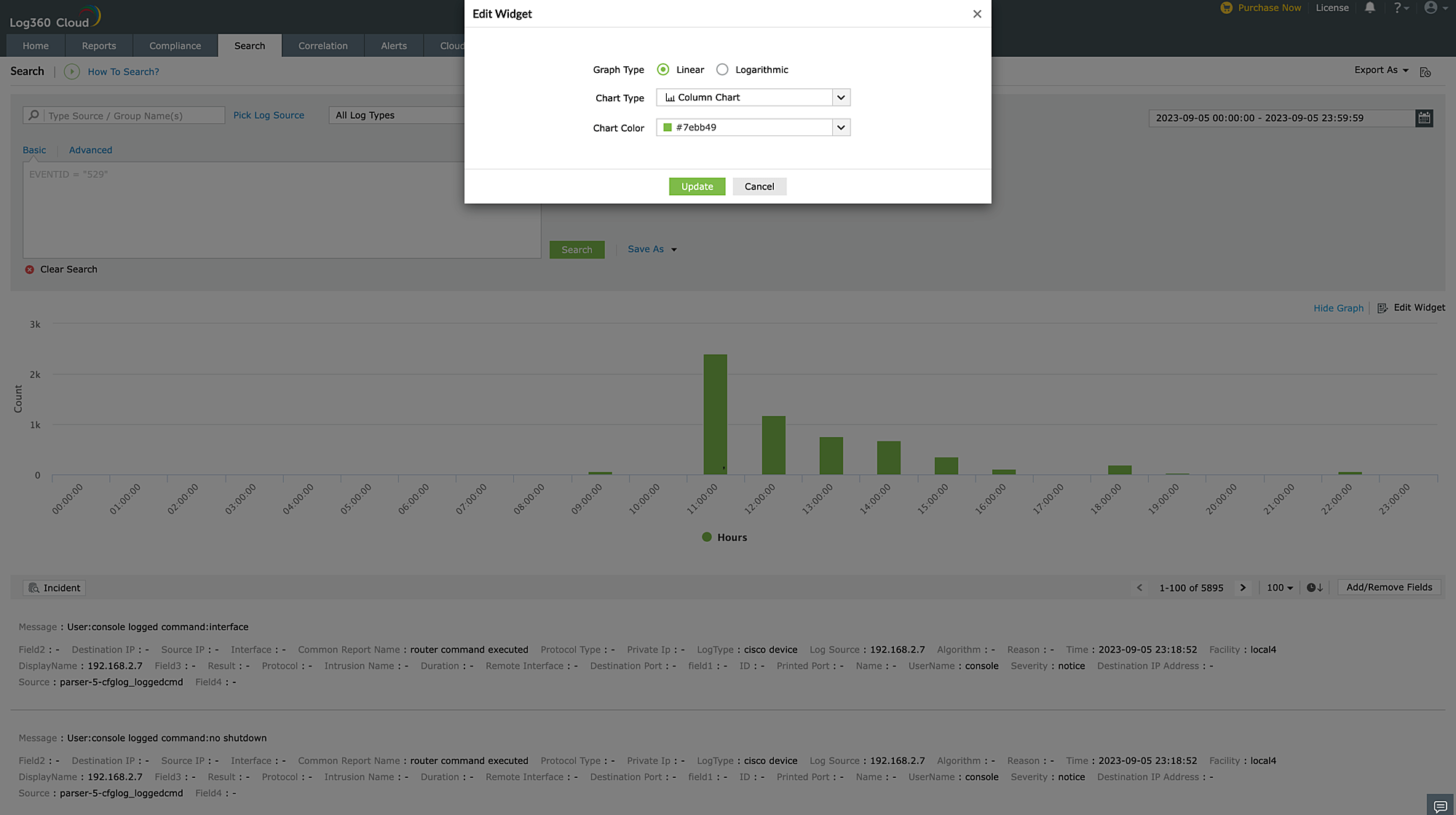1456x815 pixels.
Task: Expand the Chart Color dropdown
Action: (841, 127)
